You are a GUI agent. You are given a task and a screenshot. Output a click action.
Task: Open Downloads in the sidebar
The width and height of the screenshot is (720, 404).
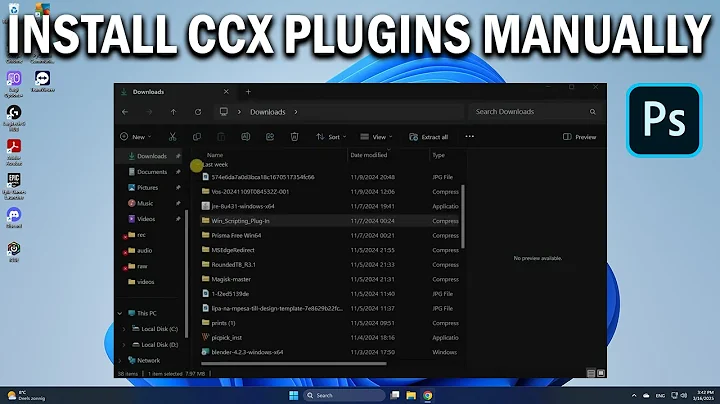pyautogui.click(x=147, y=156)
